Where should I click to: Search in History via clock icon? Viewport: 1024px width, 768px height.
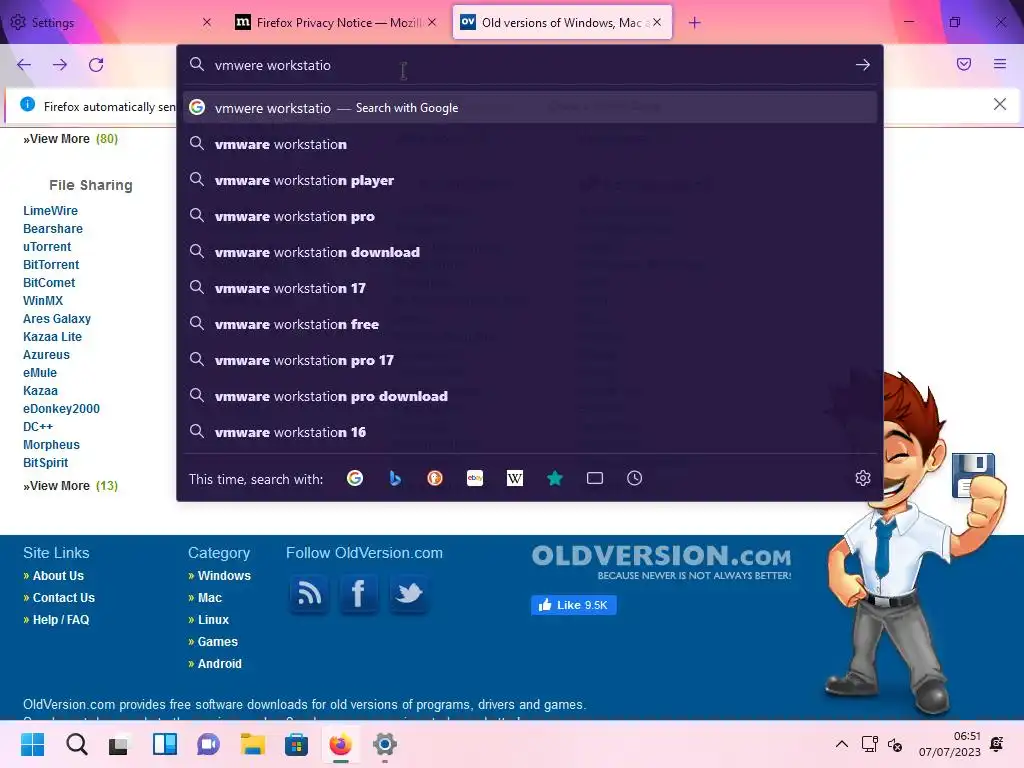tap(635, 479)
